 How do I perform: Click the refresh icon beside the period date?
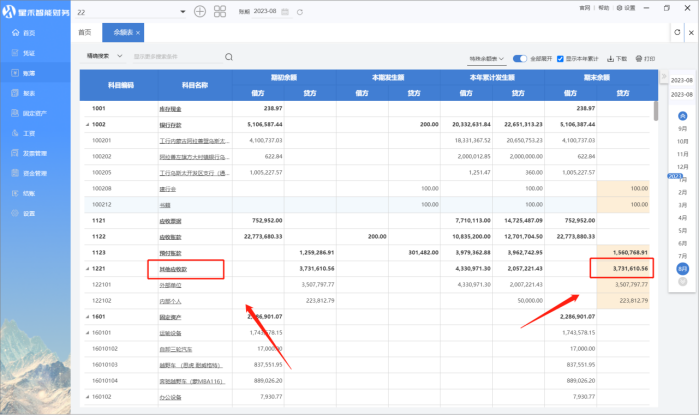299,11
